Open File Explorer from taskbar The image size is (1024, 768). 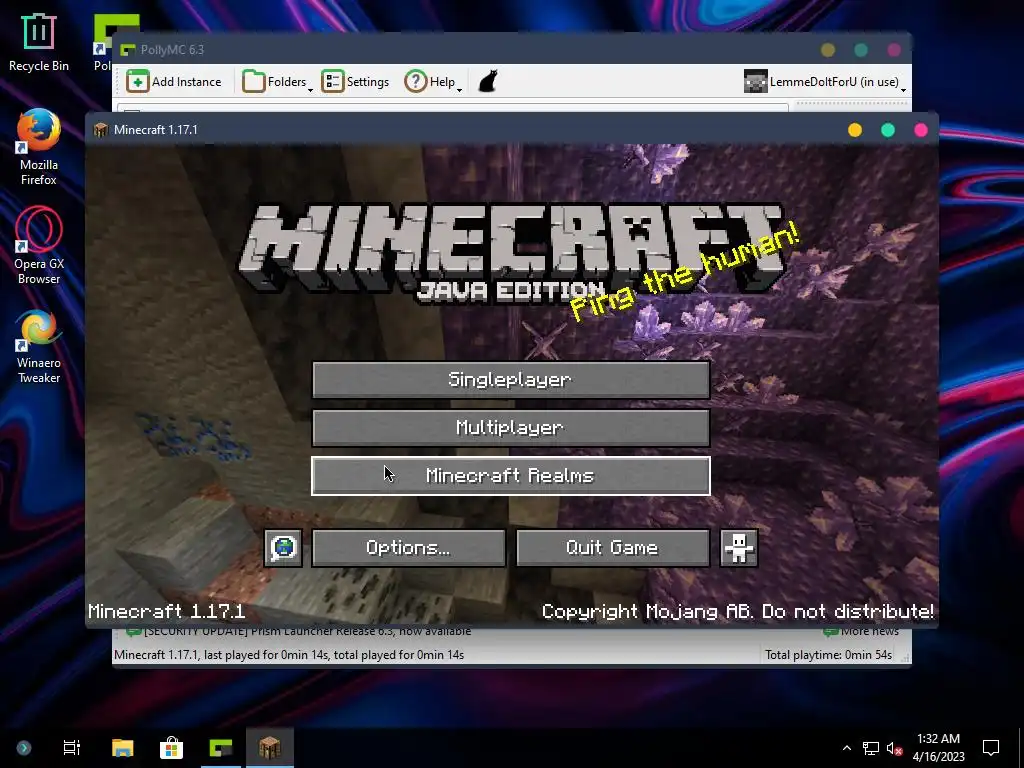[x=122, y=748]
